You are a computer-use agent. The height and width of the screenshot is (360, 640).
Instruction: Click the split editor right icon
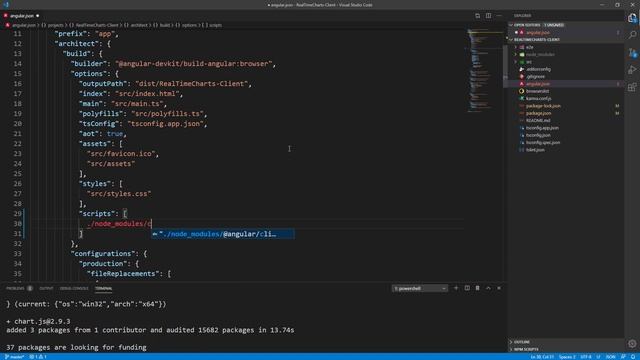pos(488,16)
